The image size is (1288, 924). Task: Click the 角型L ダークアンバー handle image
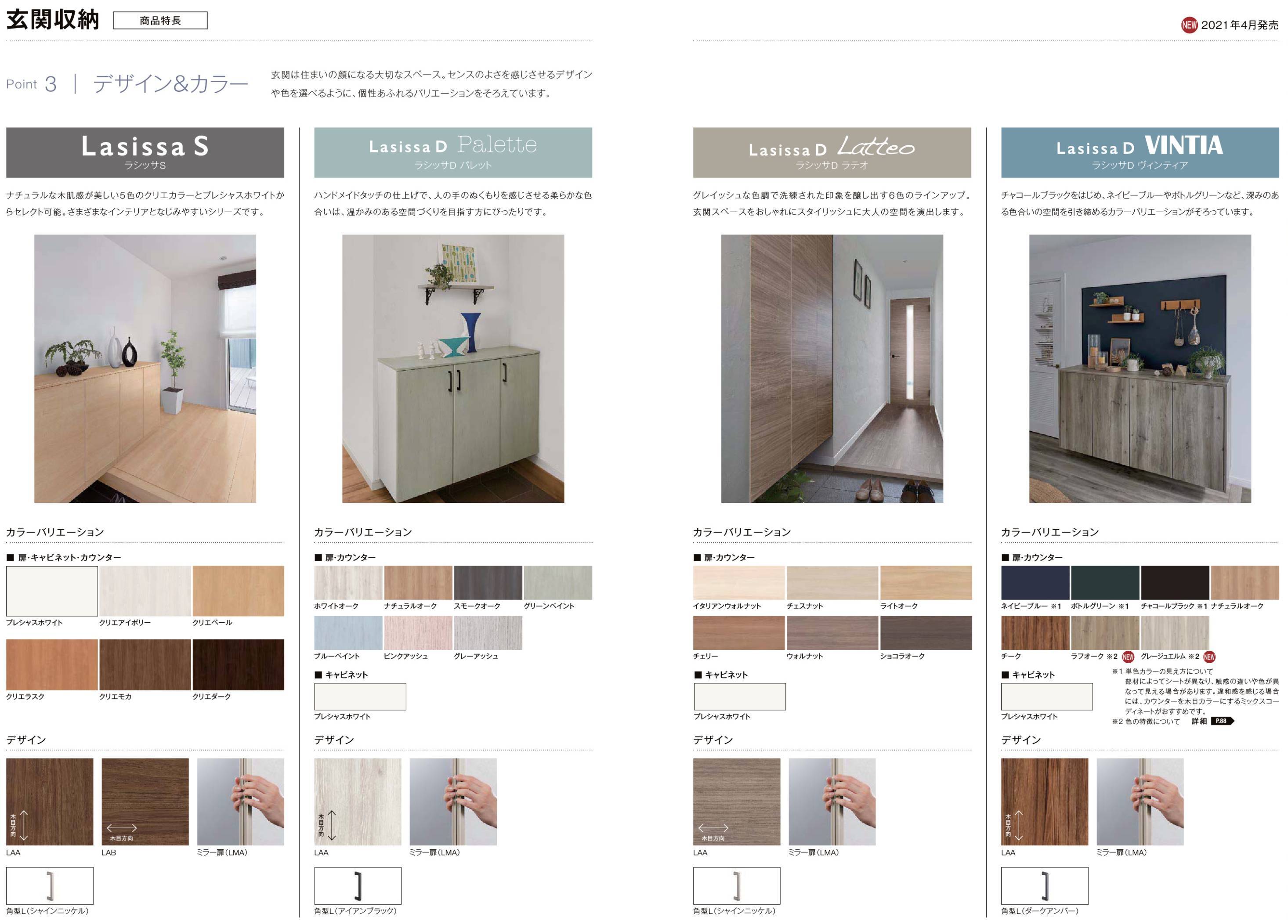tap(1044, 885)
